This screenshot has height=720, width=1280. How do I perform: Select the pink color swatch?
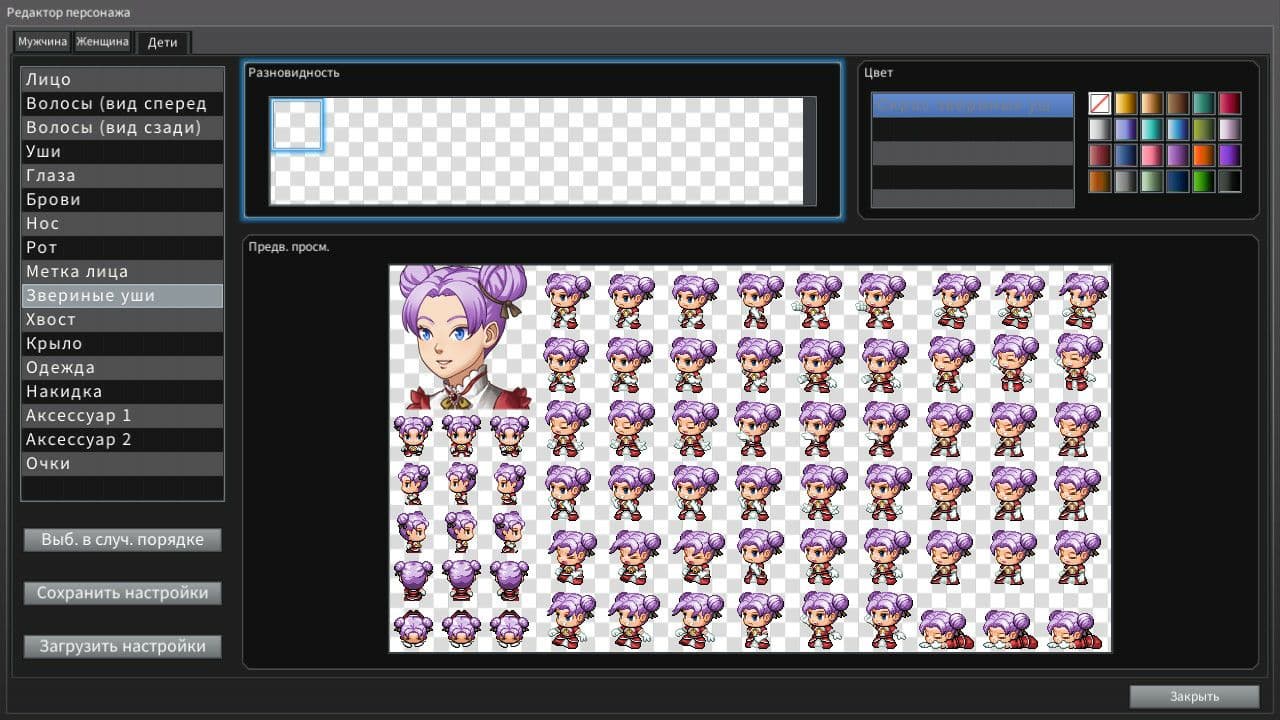(1152, 155)
